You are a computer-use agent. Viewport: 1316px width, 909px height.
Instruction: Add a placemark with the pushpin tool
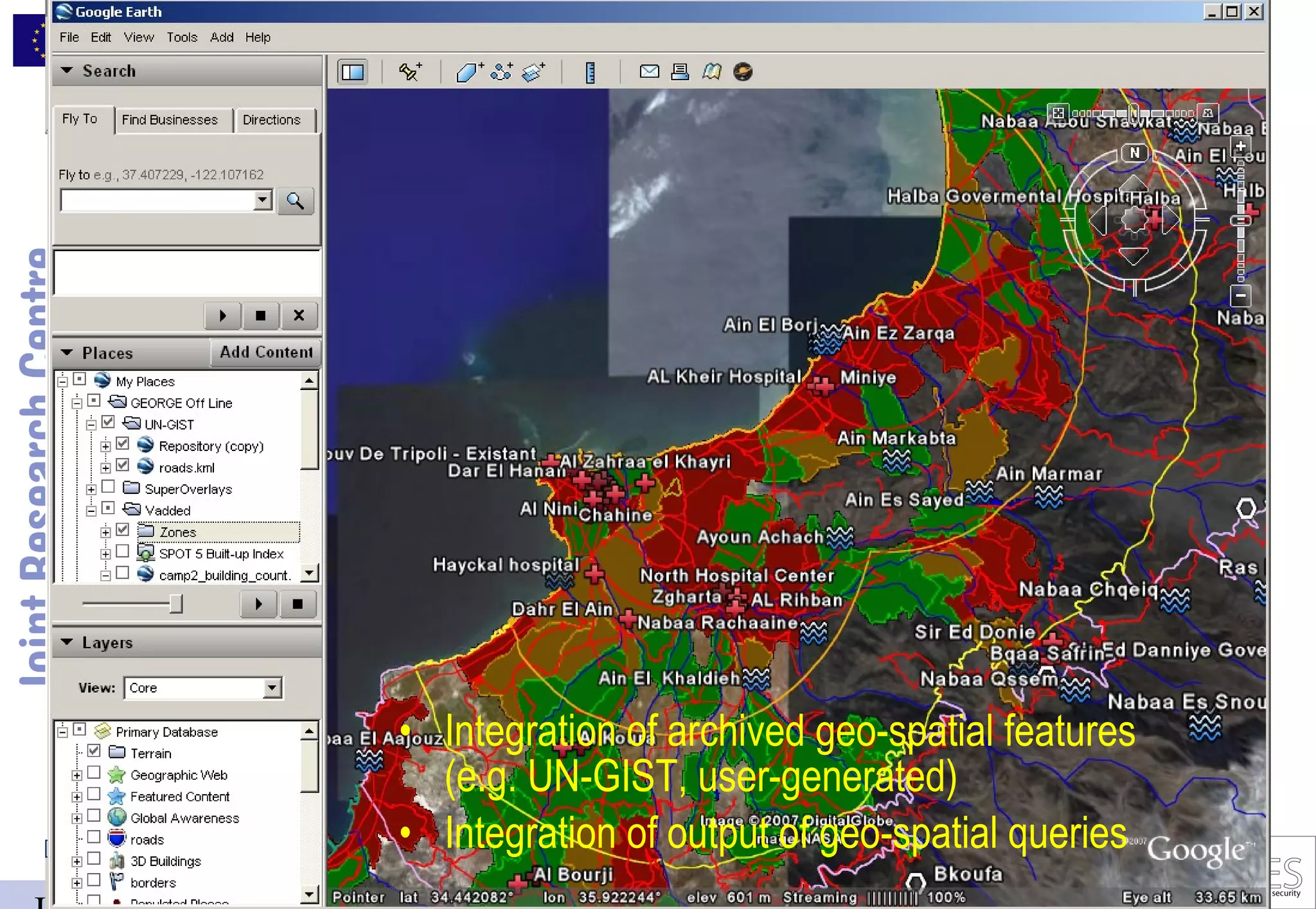point(409,71)
